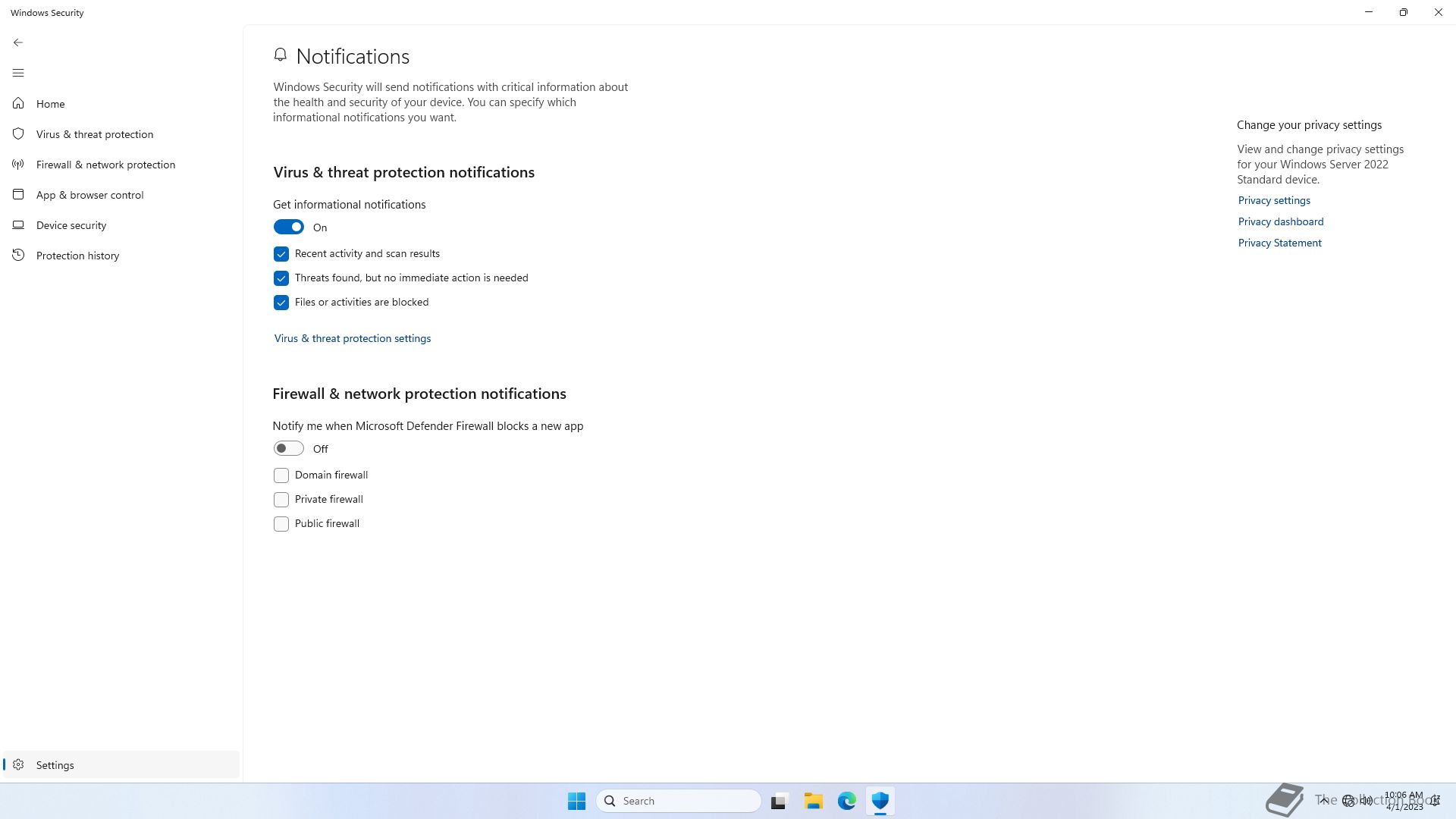Toggle the hamburger navigation menu
Image resolution: width=1456 pixels, height=819 pixels.
(18, 73)
